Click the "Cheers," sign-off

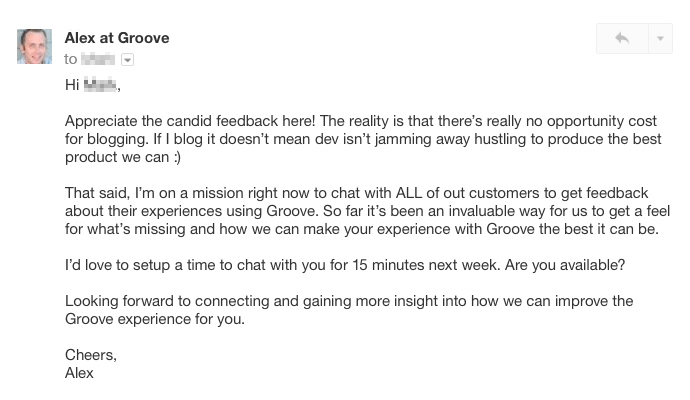click(x=90, y=355)
